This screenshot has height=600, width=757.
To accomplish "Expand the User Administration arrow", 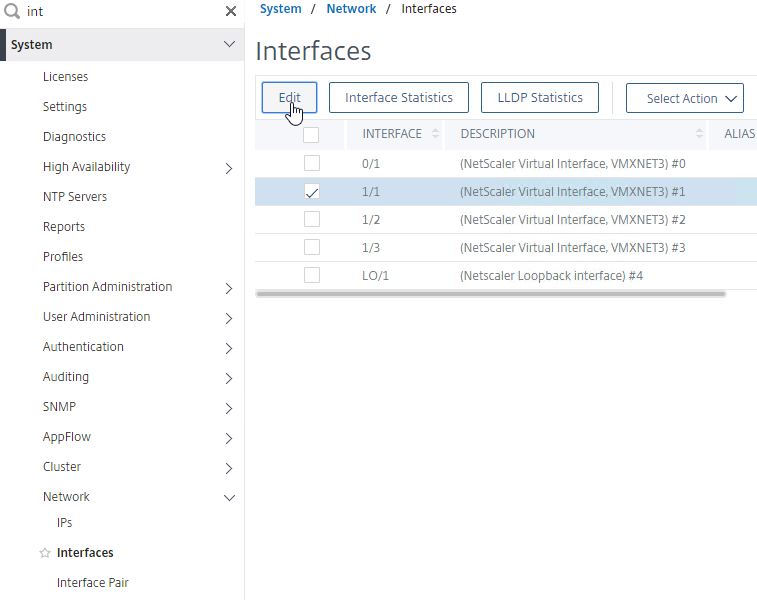I will [229, 319].
